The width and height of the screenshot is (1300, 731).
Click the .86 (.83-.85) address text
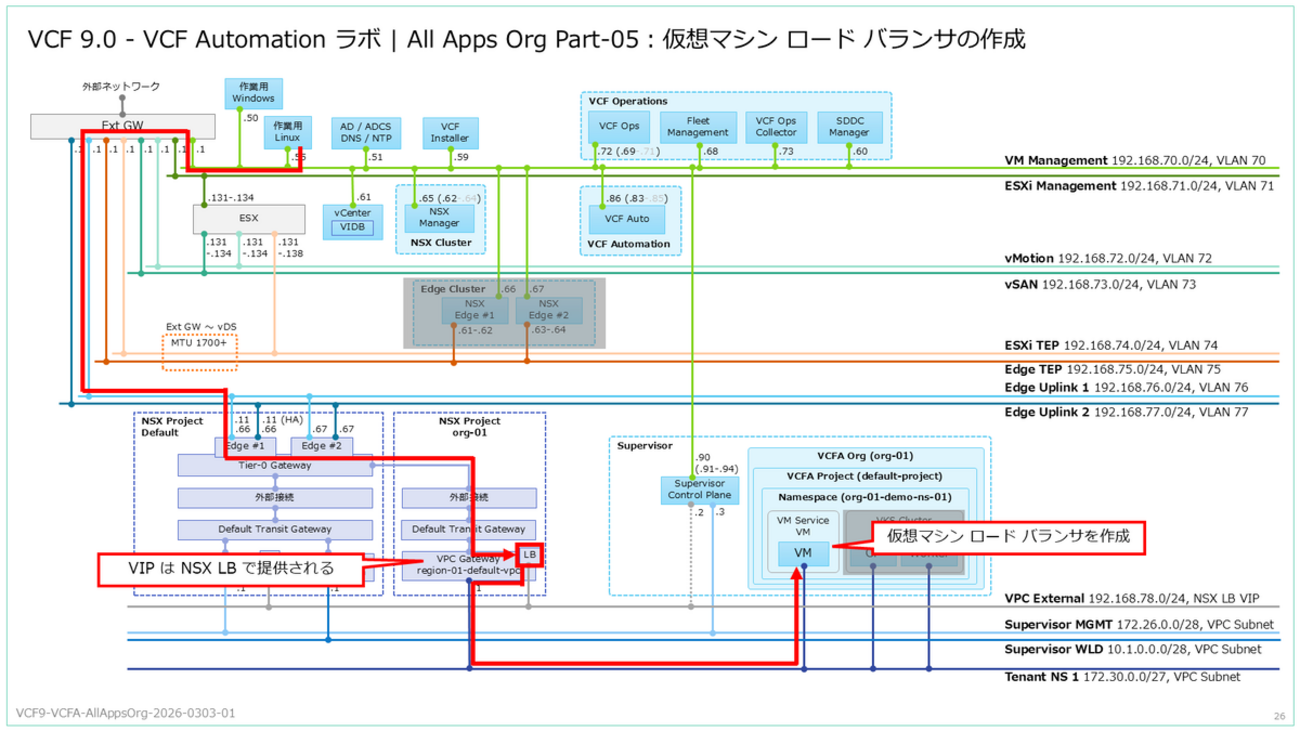[635, 198]
